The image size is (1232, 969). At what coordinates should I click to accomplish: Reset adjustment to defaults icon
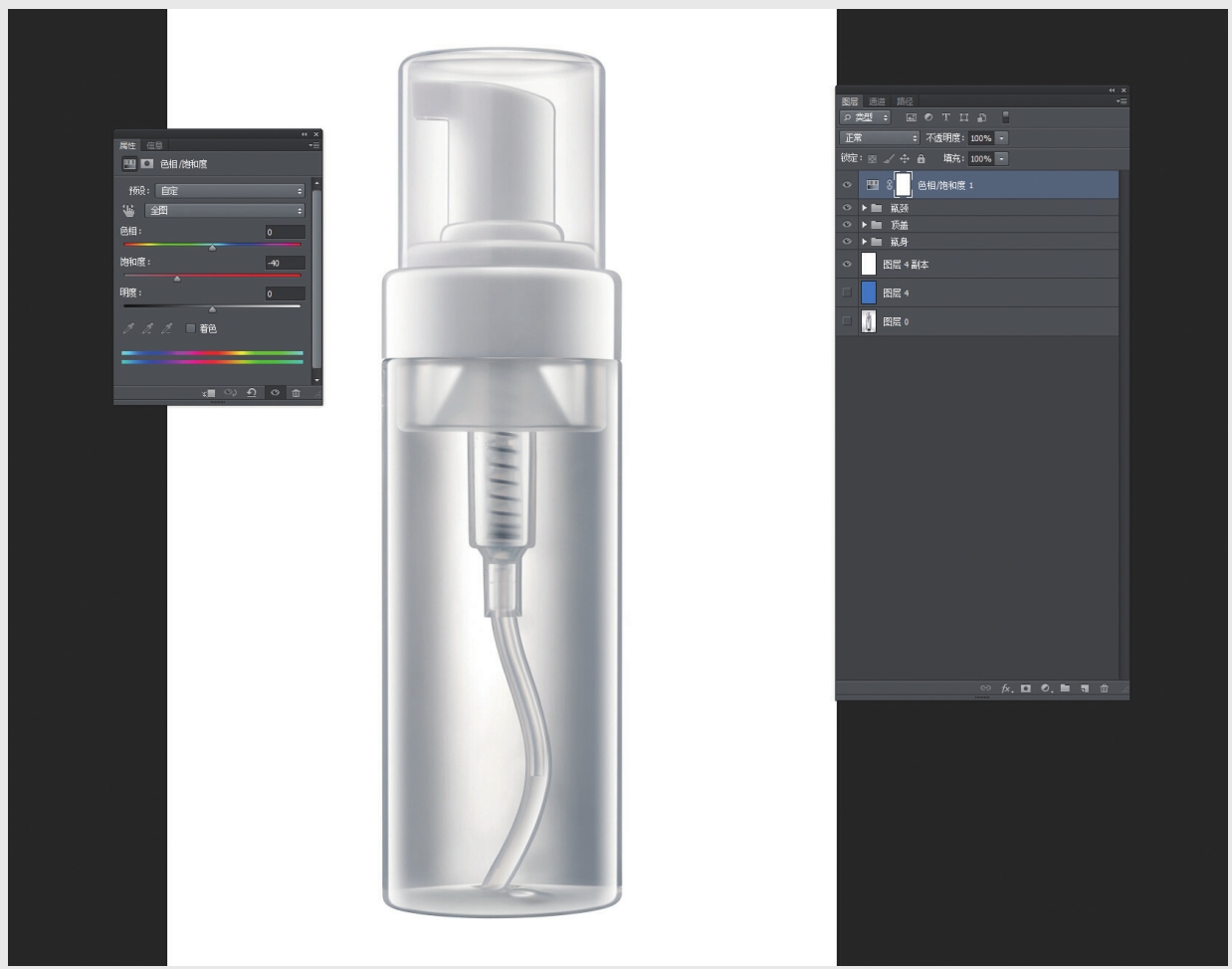(x=252, y=393)
